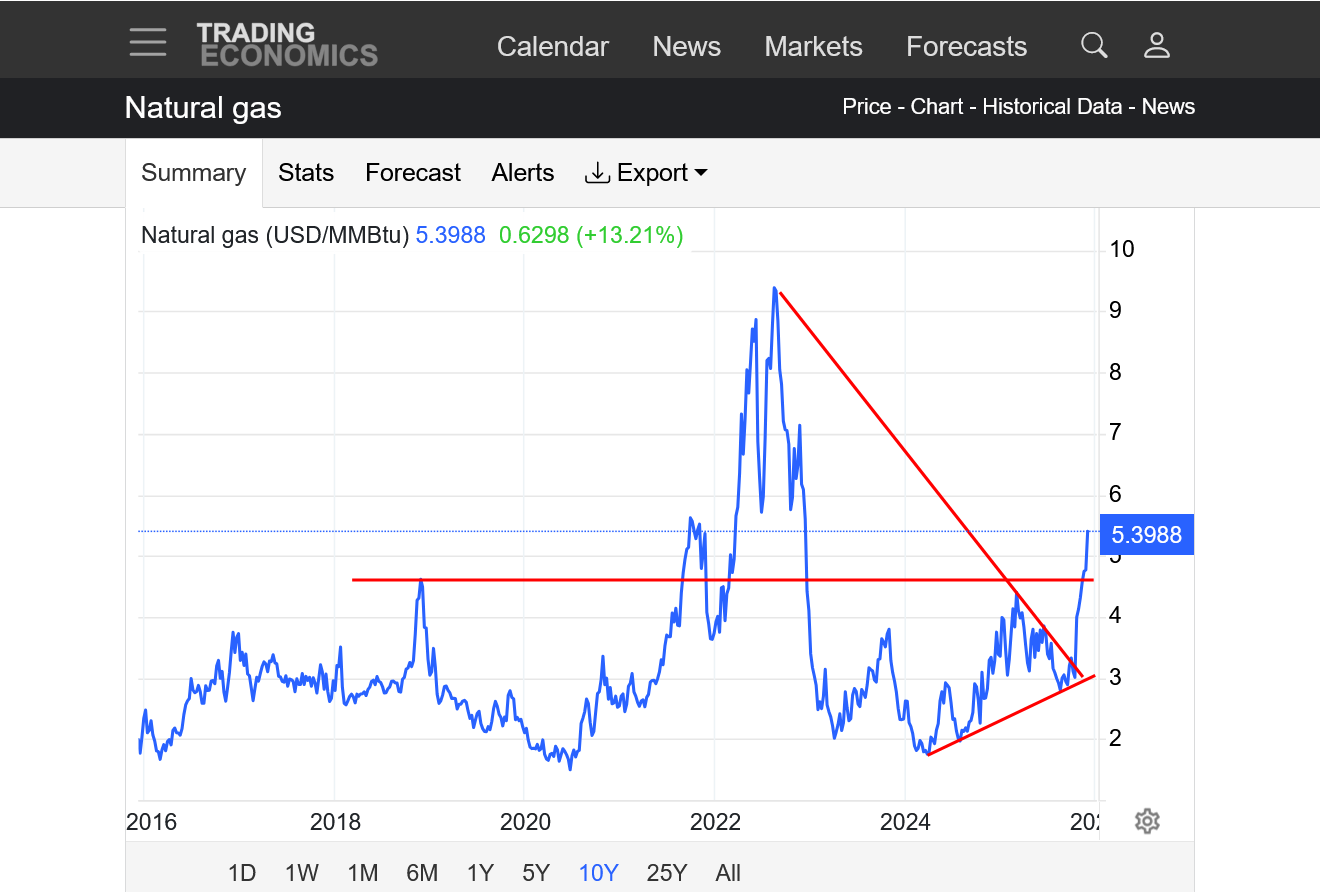Select the 1D time range

click(x=242, y=873)
